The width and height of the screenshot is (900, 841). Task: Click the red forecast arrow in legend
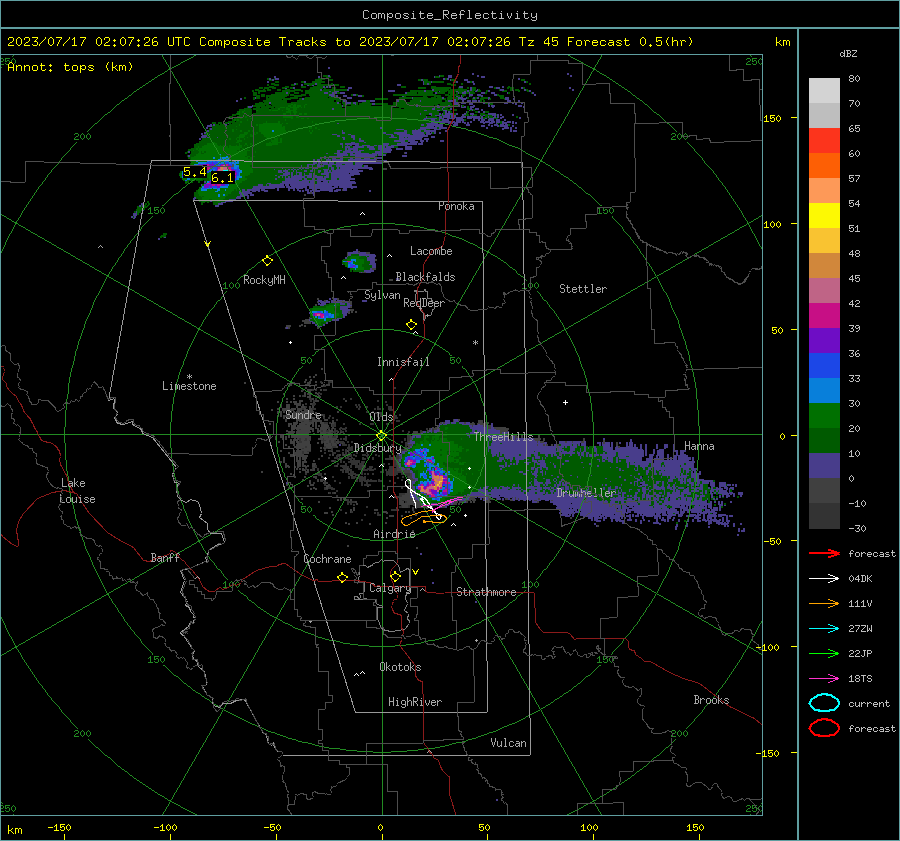pos(824,553)
